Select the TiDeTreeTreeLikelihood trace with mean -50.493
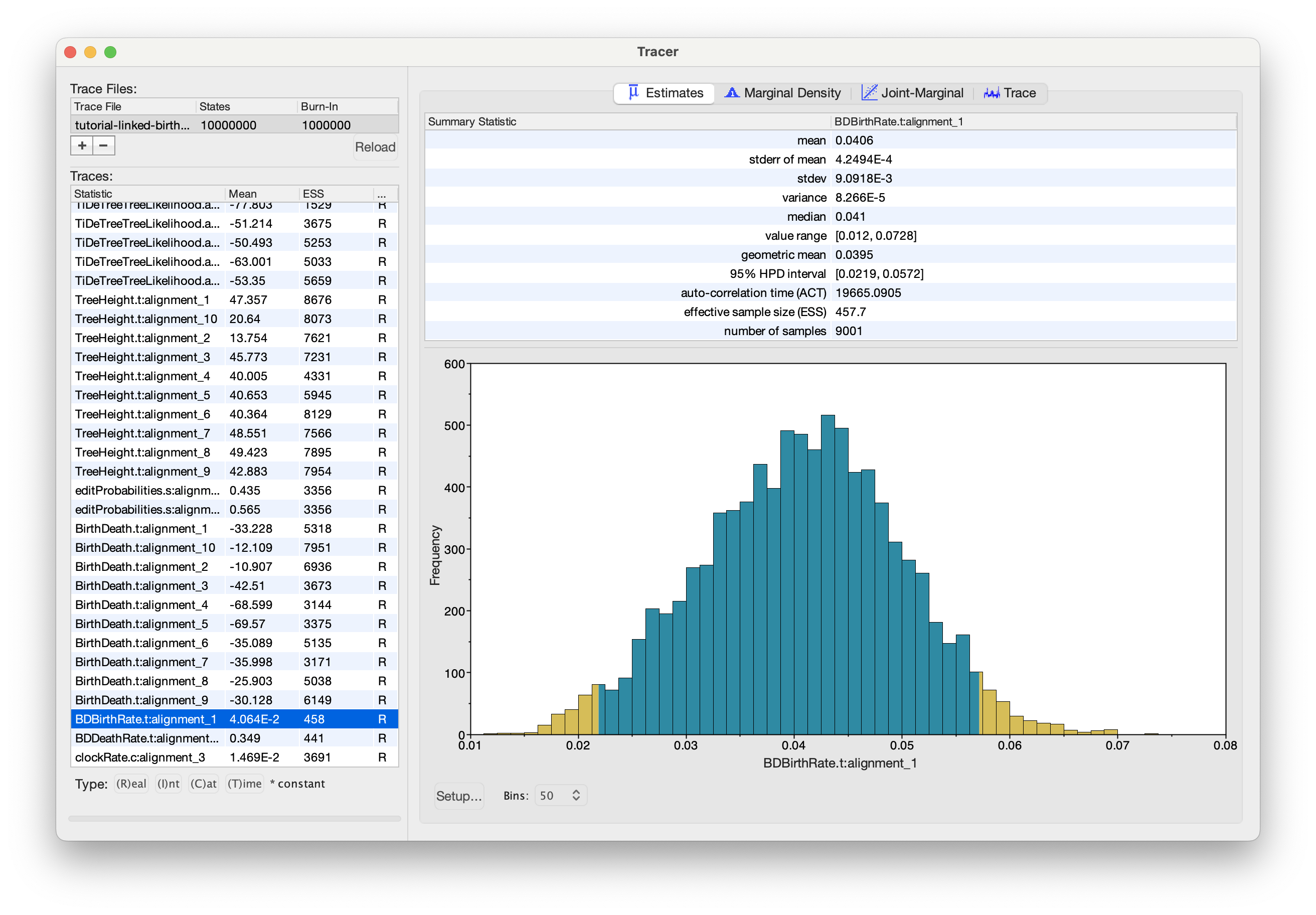 234,242
